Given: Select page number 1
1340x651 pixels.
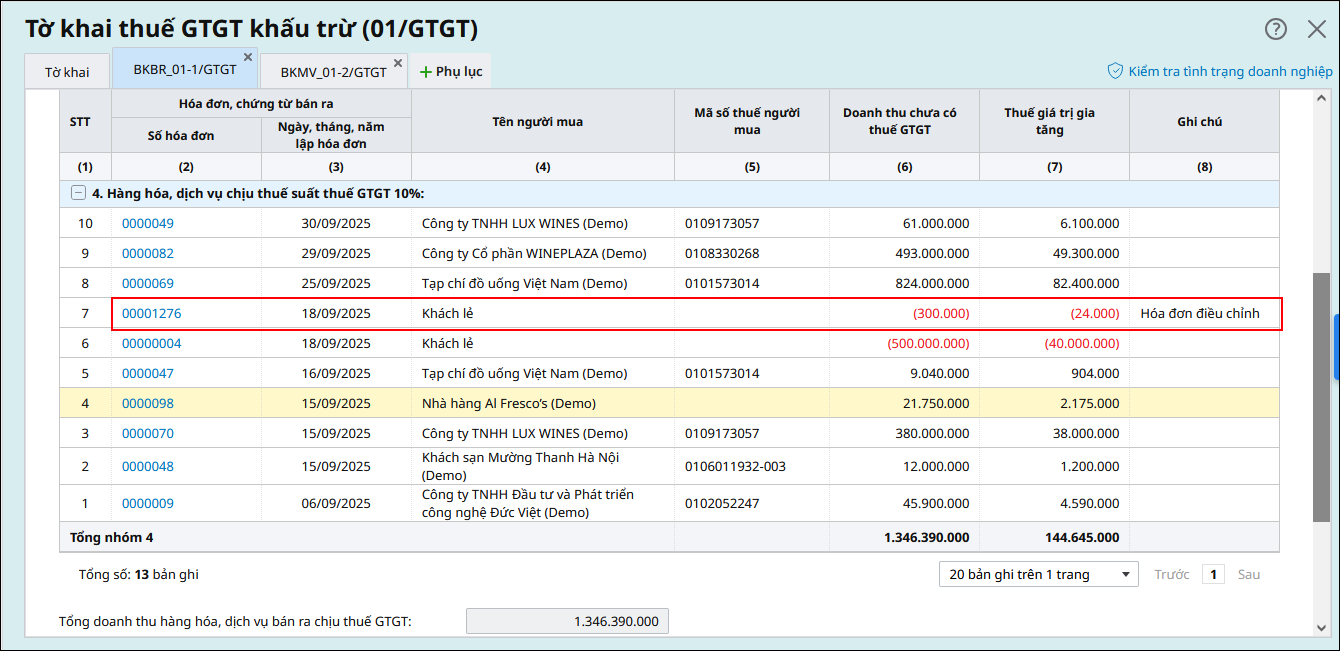Looking at the screenshot, I should [1213, 574].
